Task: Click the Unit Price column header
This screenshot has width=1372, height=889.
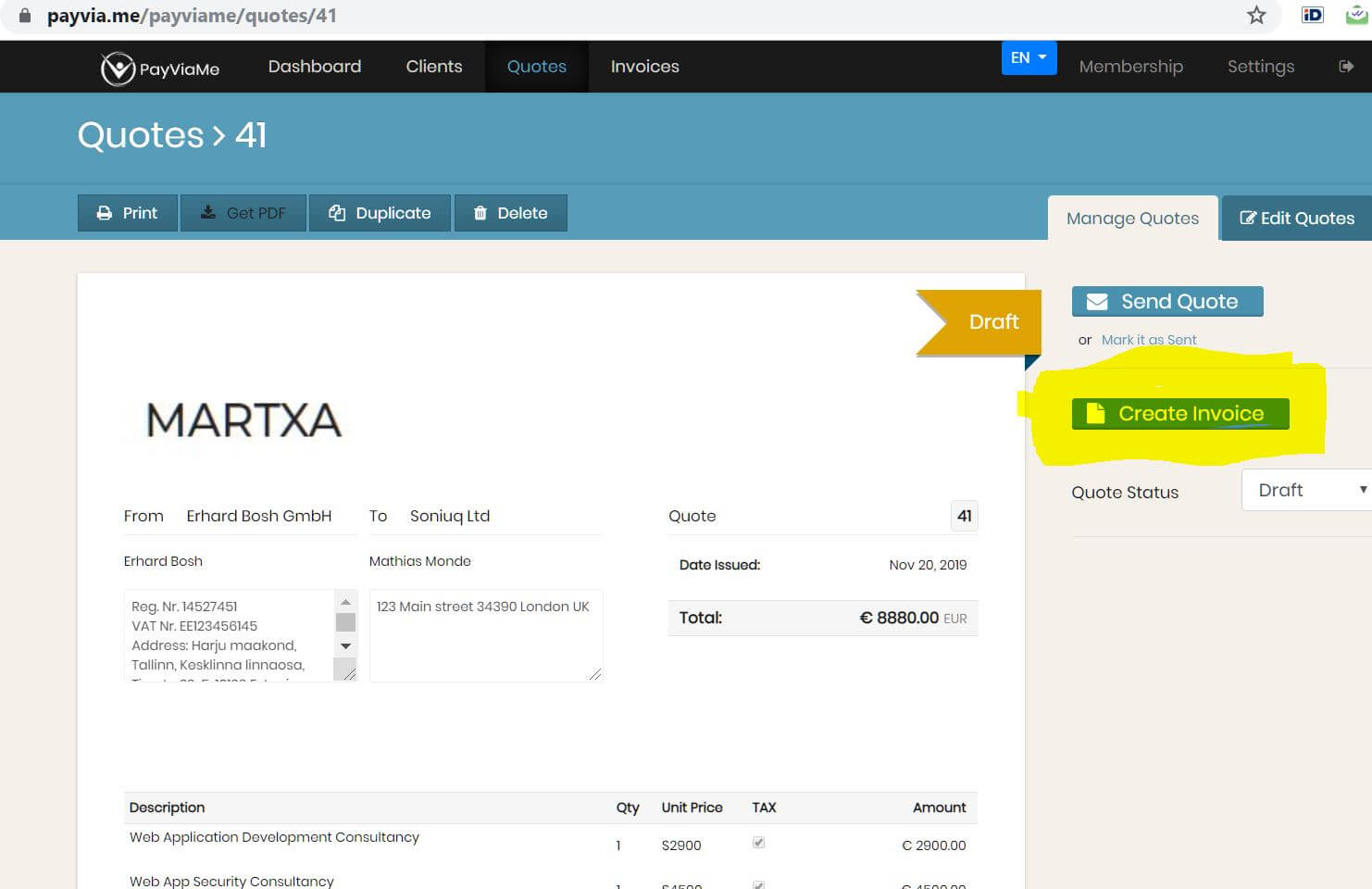Action: pyautogui.click(x=692, y=808)
